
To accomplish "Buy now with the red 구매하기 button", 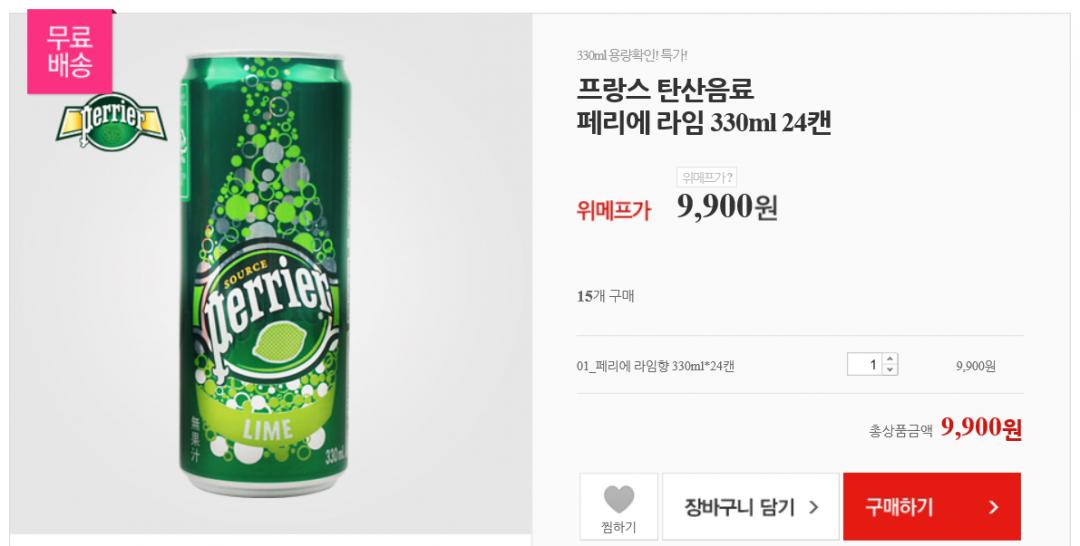I will (x=932, y=507).
